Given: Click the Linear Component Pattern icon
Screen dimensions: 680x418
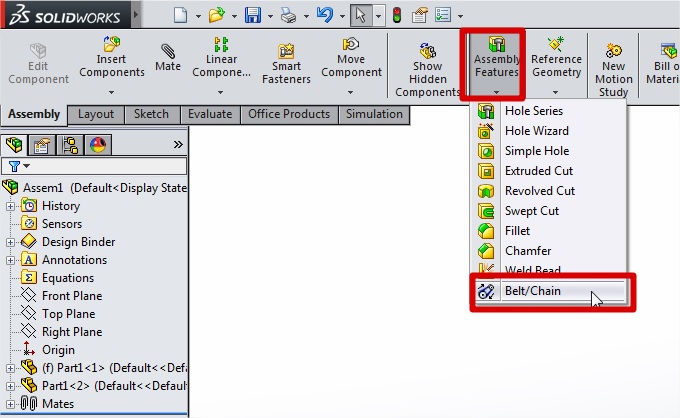Looking at the screenshot, I should 222,46.
